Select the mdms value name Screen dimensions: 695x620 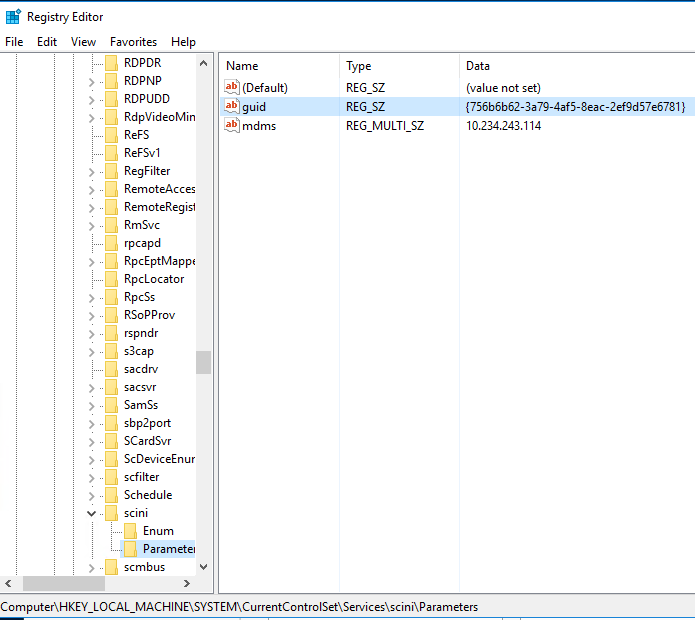coord(259,126)
